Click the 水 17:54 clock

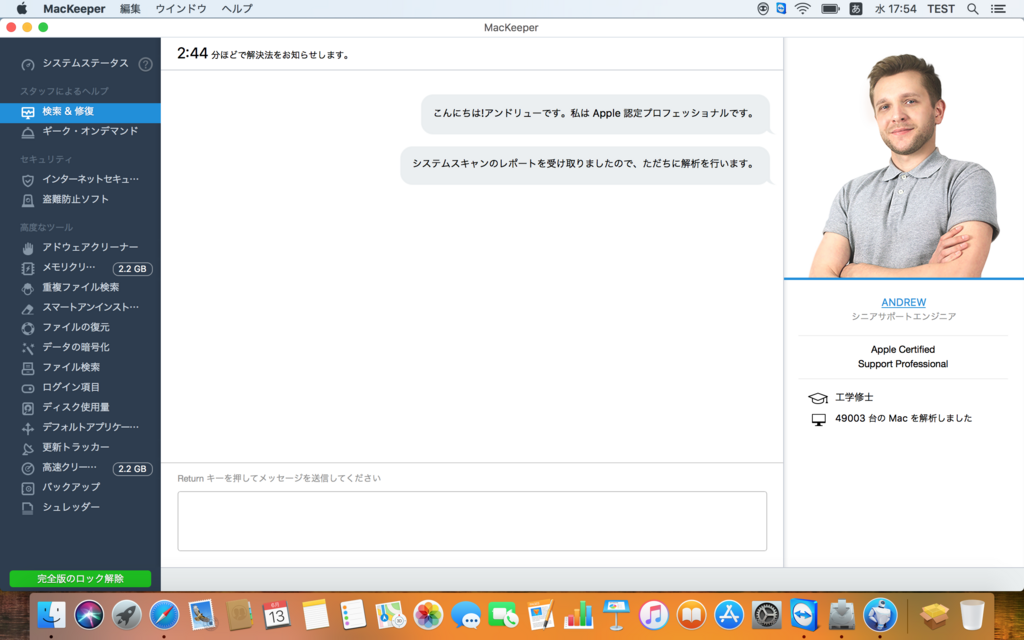895,9
